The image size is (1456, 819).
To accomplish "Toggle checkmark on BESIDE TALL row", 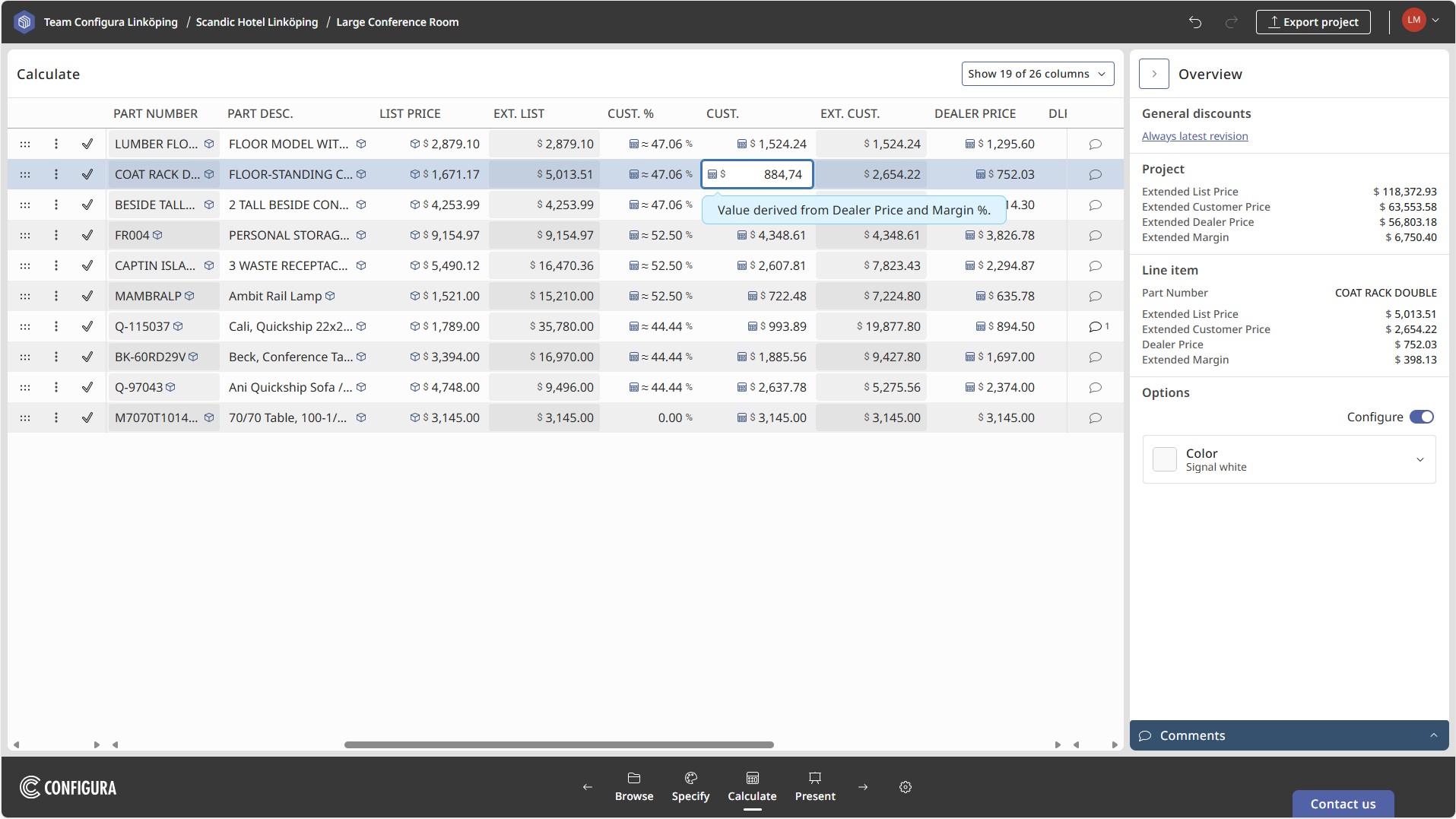I will pos(87,205).
